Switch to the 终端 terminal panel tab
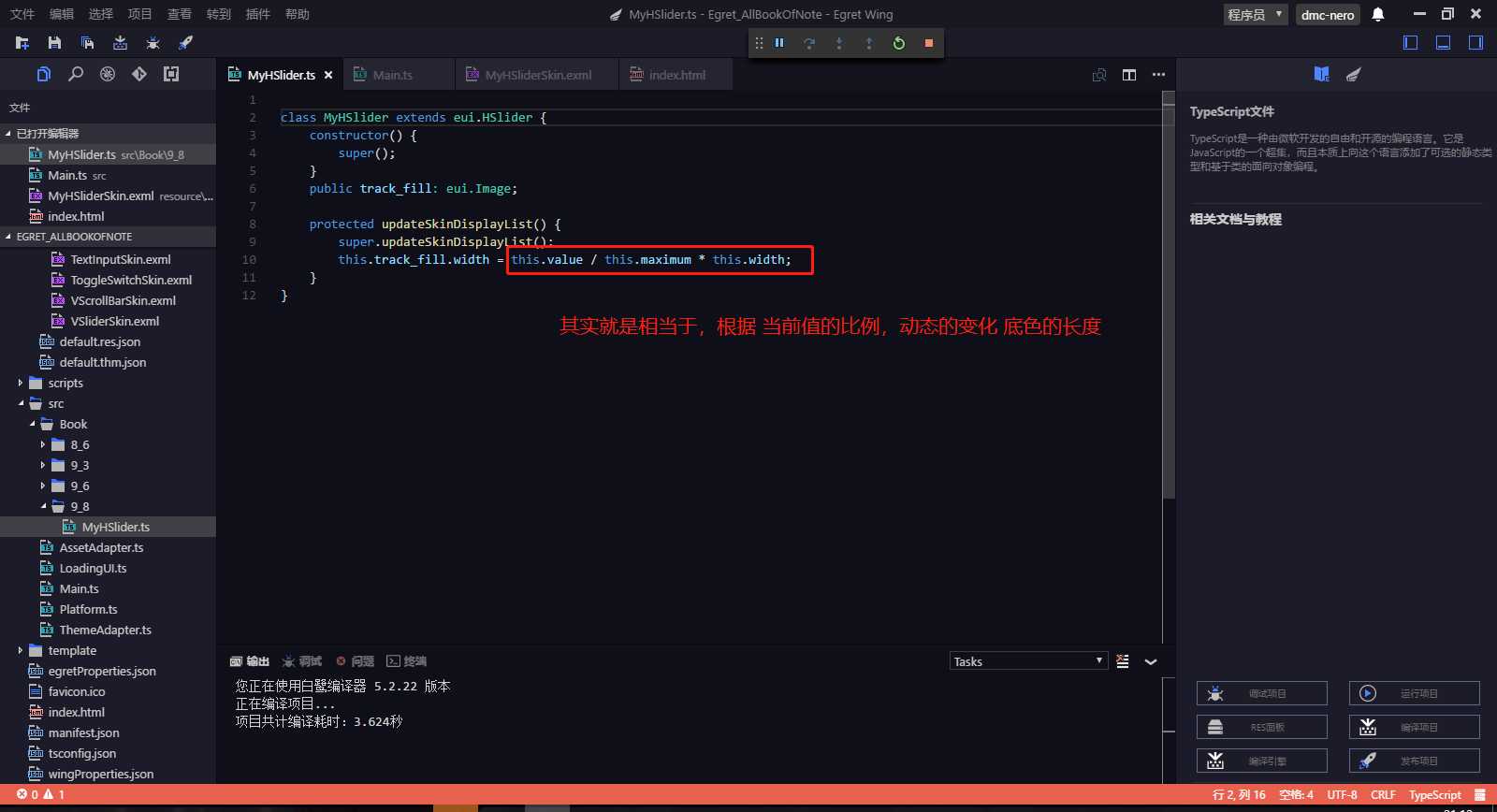This screenshot has height=812, width=1497. (407, 661)
